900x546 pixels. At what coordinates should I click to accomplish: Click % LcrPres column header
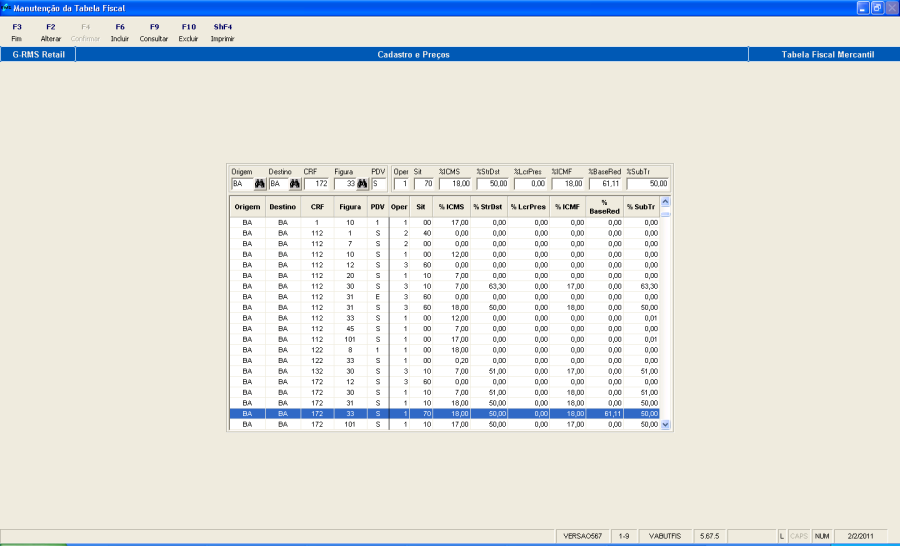528,207
